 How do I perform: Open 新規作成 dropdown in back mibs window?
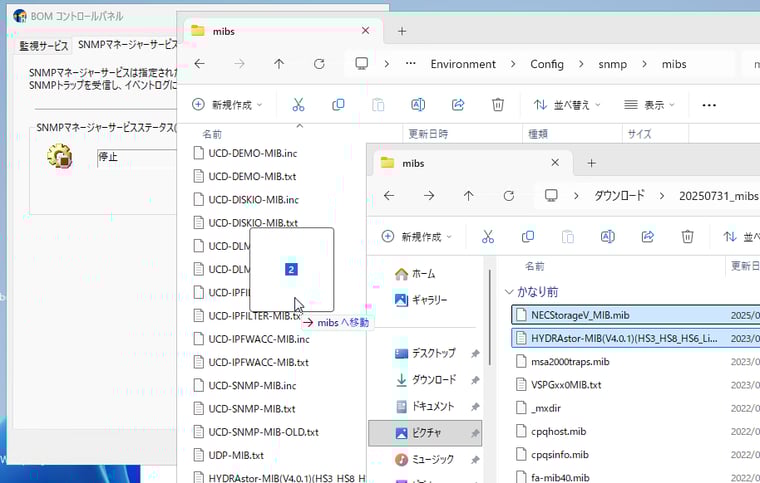coord(227,105)
